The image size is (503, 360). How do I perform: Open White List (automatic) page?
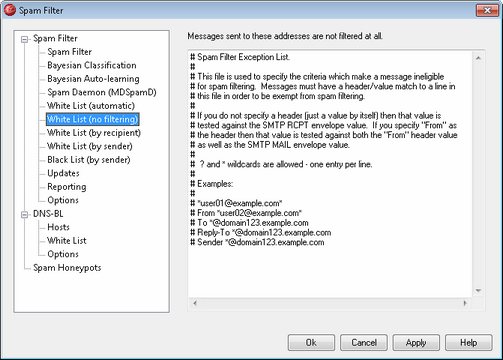click(x=91, y=106)
